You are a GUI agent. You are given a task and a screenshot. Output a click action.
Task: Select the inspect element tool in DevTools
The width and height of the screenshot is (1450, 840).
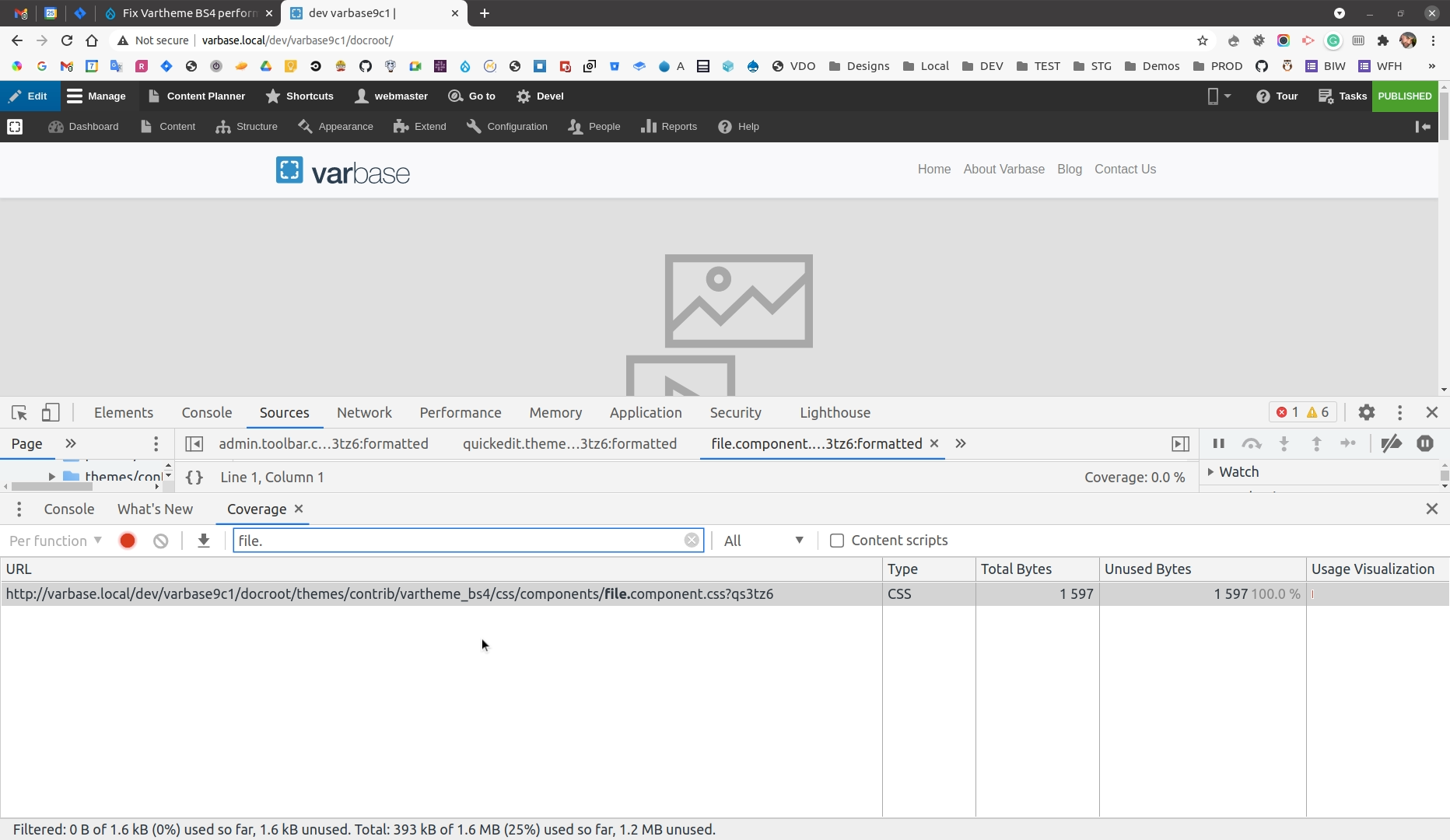tap(19, 412)
